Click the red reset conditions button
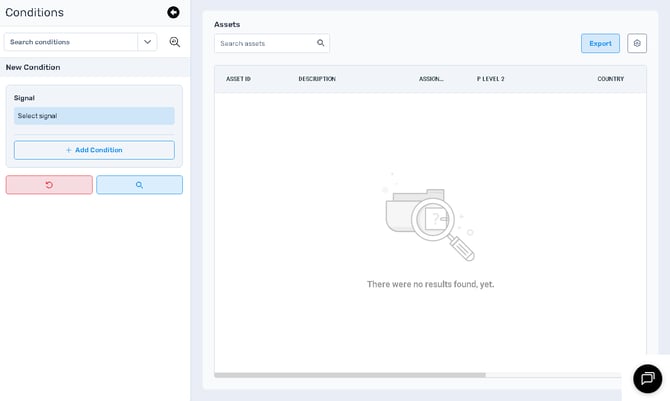 click(x=49, y=185)
